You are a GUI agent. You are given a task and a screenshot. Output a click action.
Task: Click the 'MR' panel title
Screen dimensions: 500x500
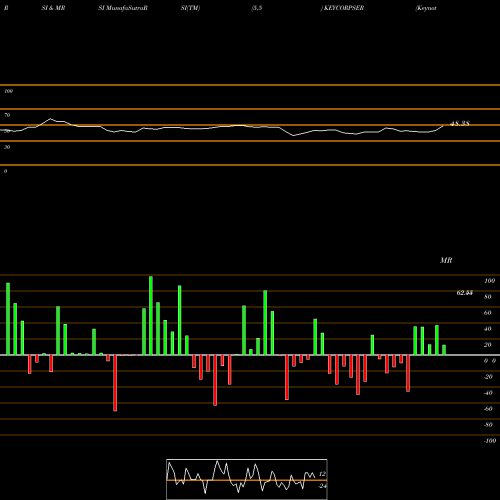pos(446,260)
